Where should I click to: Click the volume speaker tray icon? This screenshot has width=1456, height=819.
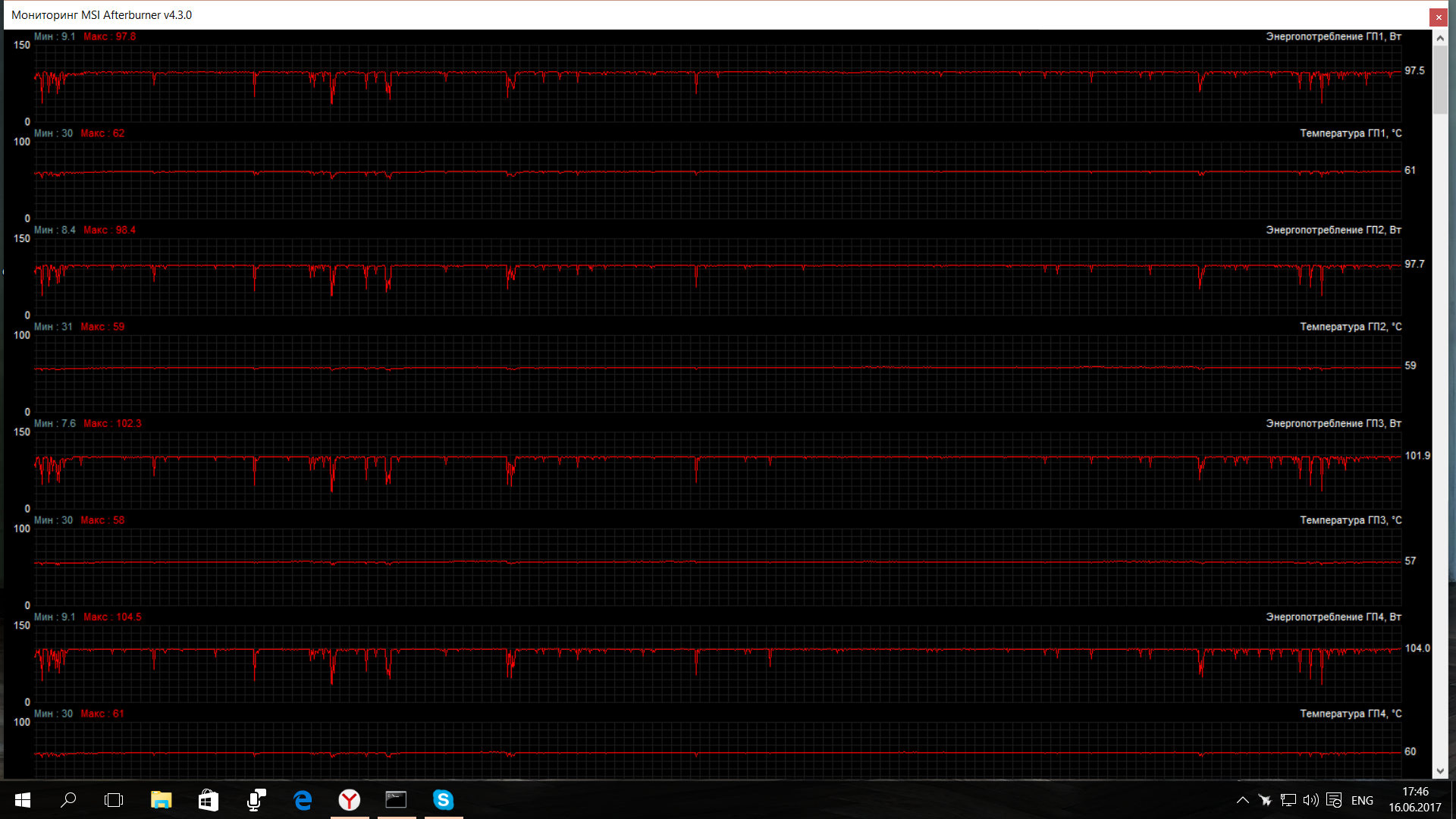(1310, 800)
